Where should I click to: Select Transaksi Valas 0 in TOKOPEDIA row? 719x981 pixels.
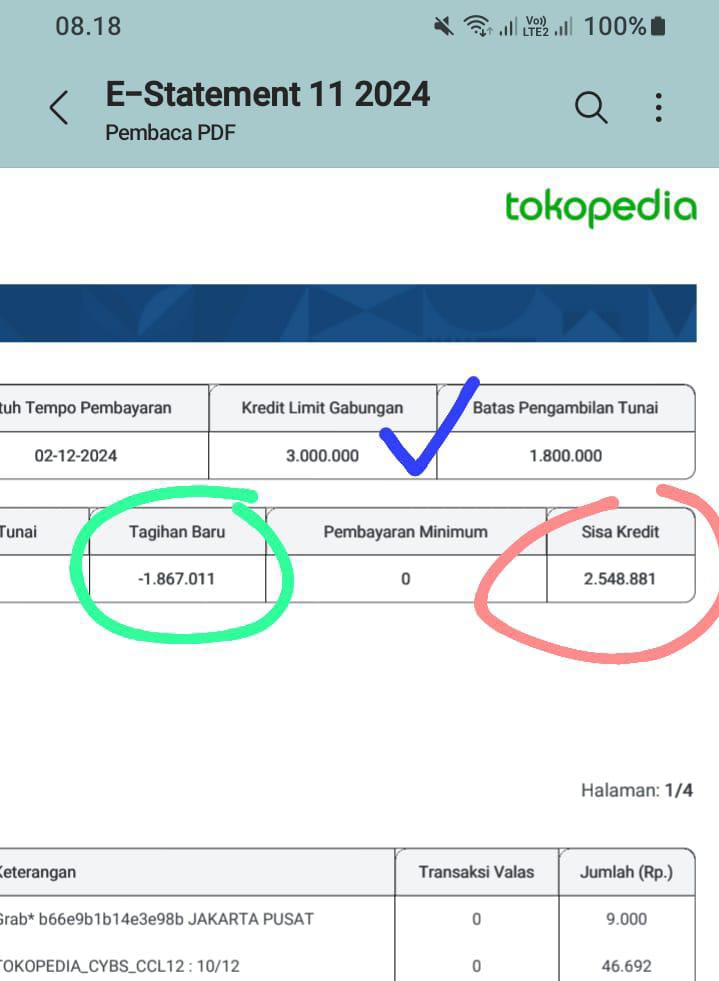click(476, 966)
